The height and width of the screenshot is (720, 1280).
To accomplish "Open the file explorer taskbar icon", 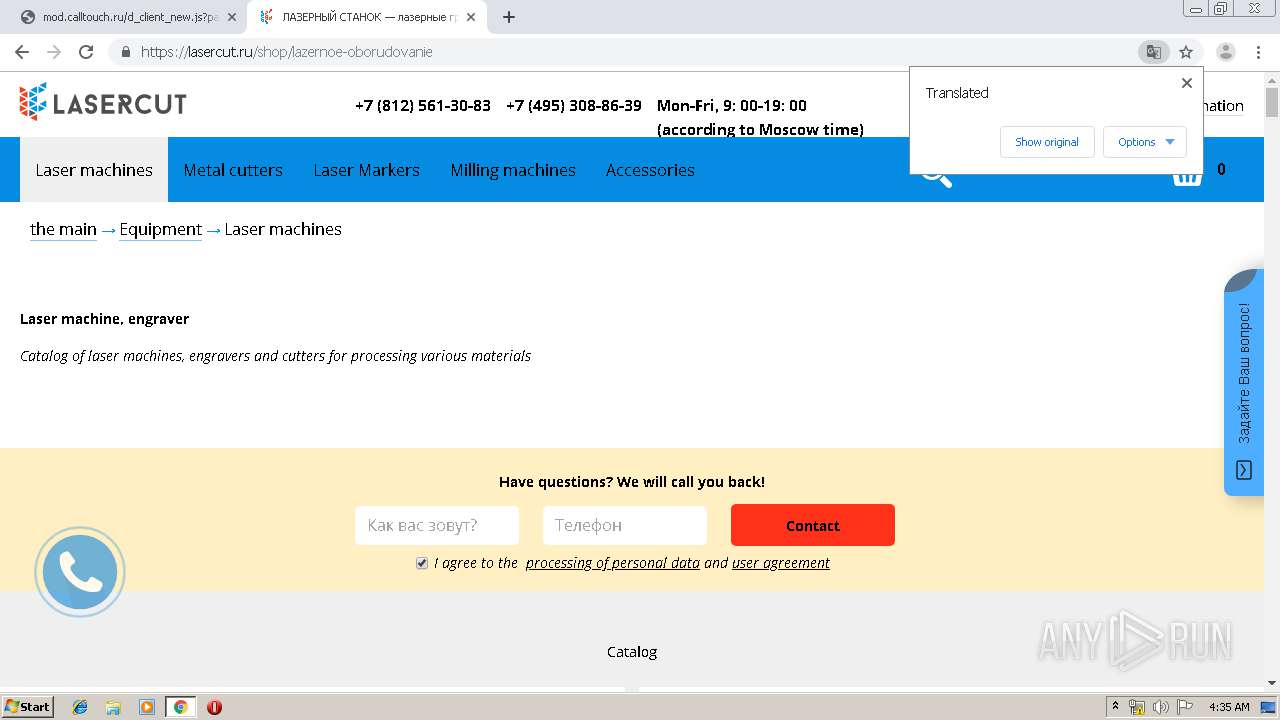I will tap(113, 707).
